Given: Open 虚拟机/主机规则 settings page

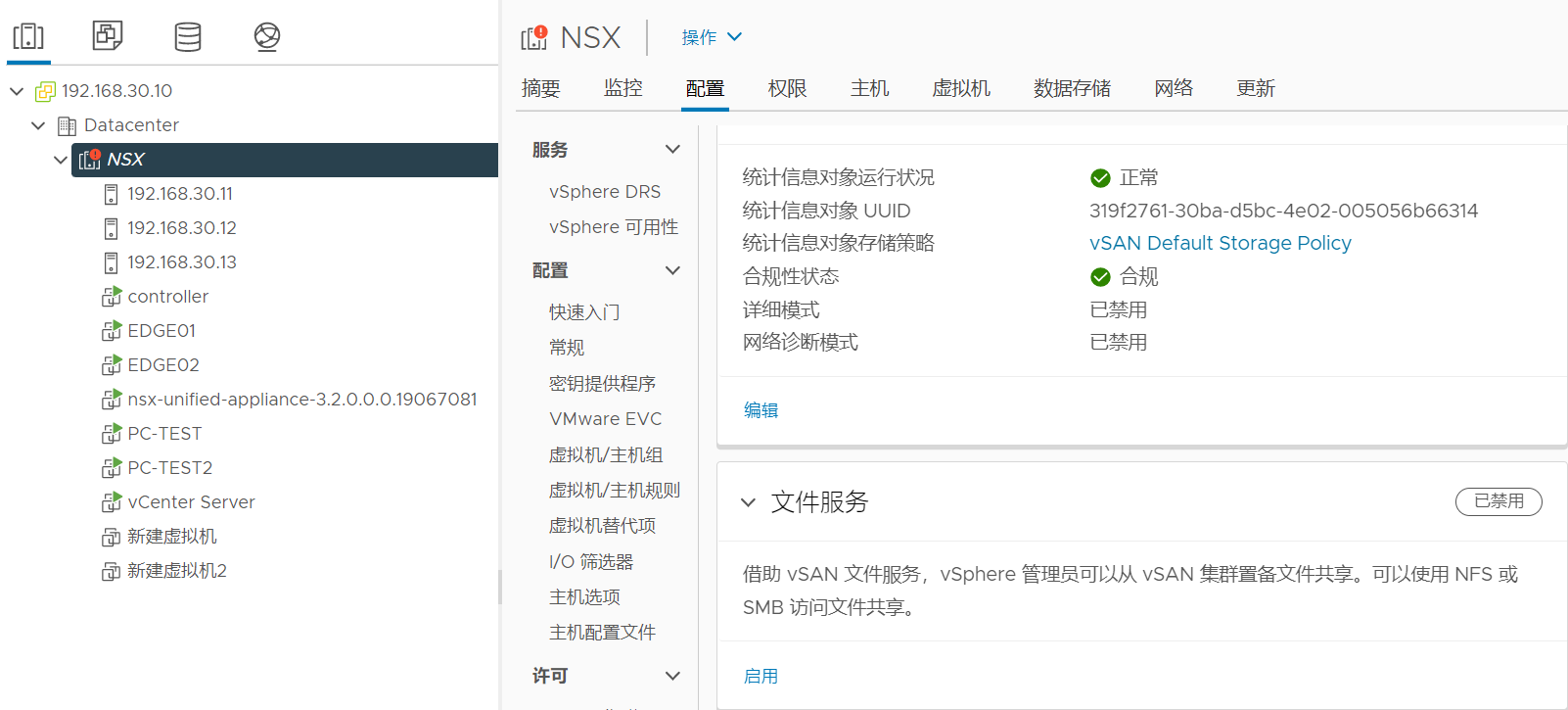Looking at the screenshot, I should 615,491.
